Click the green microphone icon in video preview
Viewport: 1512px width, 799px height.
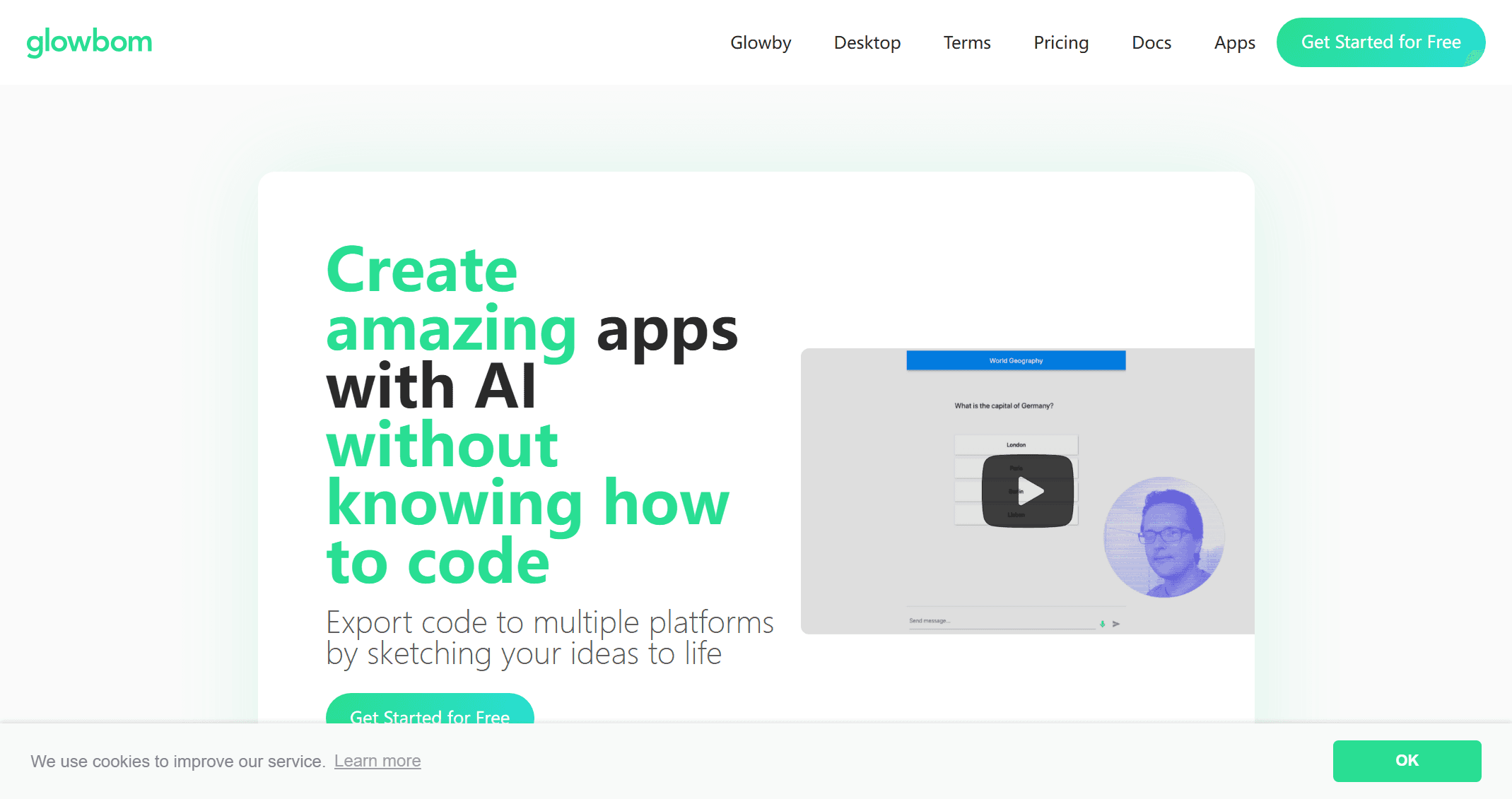tap(1102, 624)
